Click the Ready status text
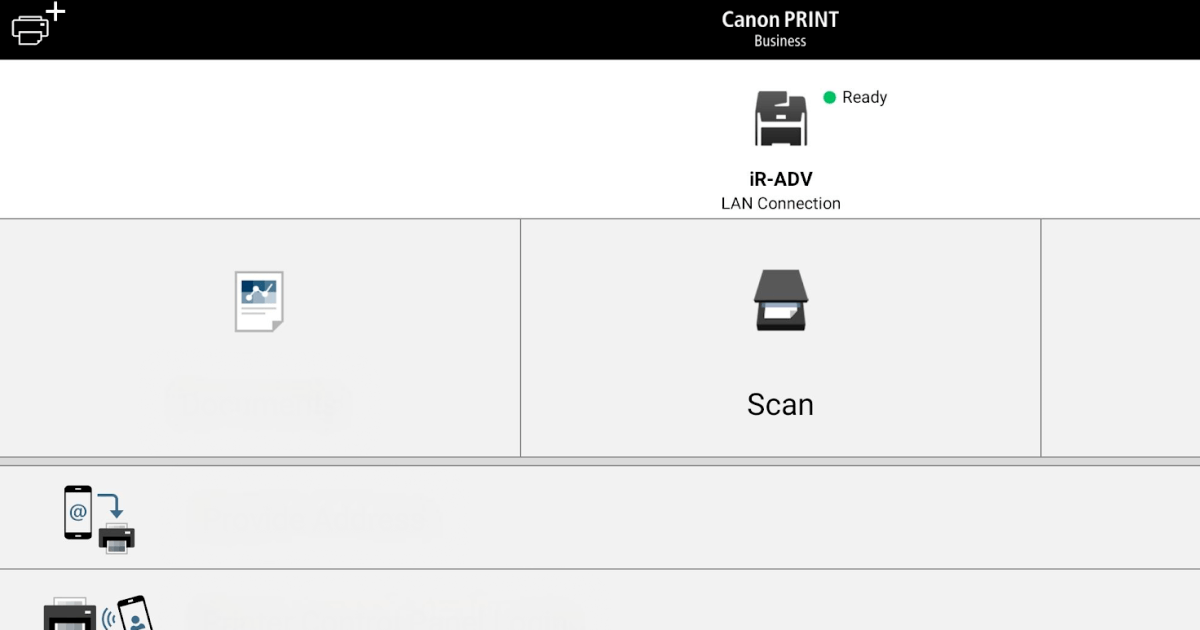 tap(864, 97)
